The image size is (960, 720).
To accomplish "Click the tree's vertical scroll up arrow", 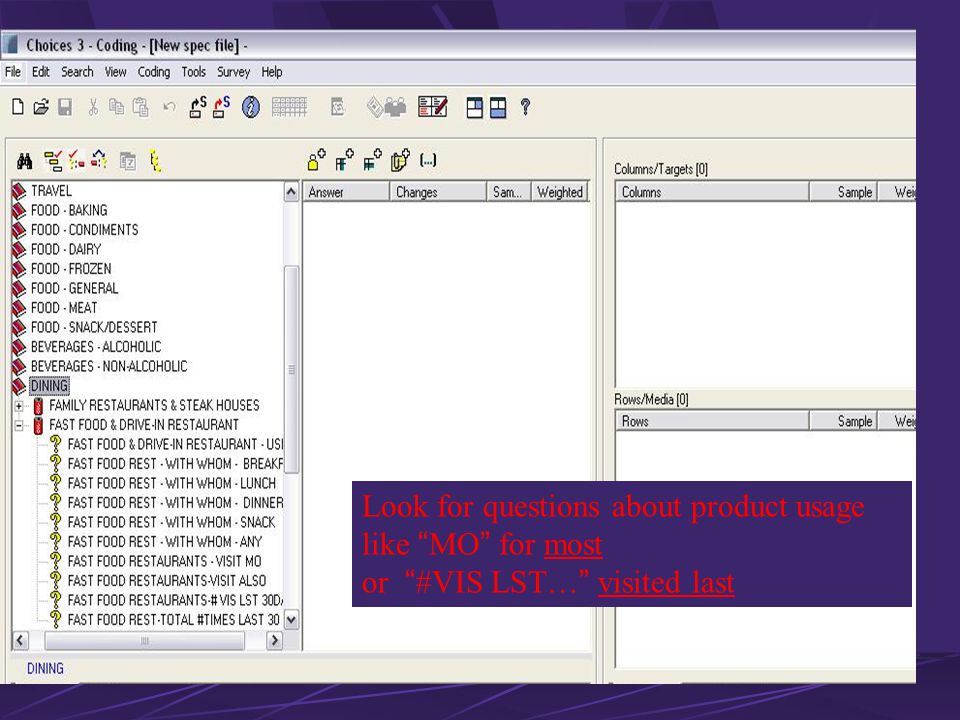I will pyautogui.click(x=291, y=192).
